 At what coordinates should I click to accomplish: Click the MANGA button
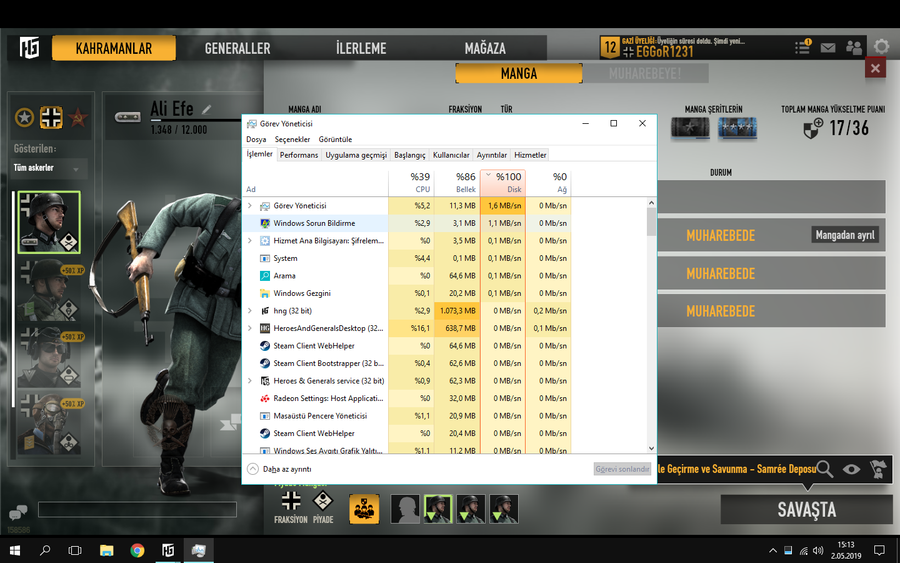(x=519, y=73)
